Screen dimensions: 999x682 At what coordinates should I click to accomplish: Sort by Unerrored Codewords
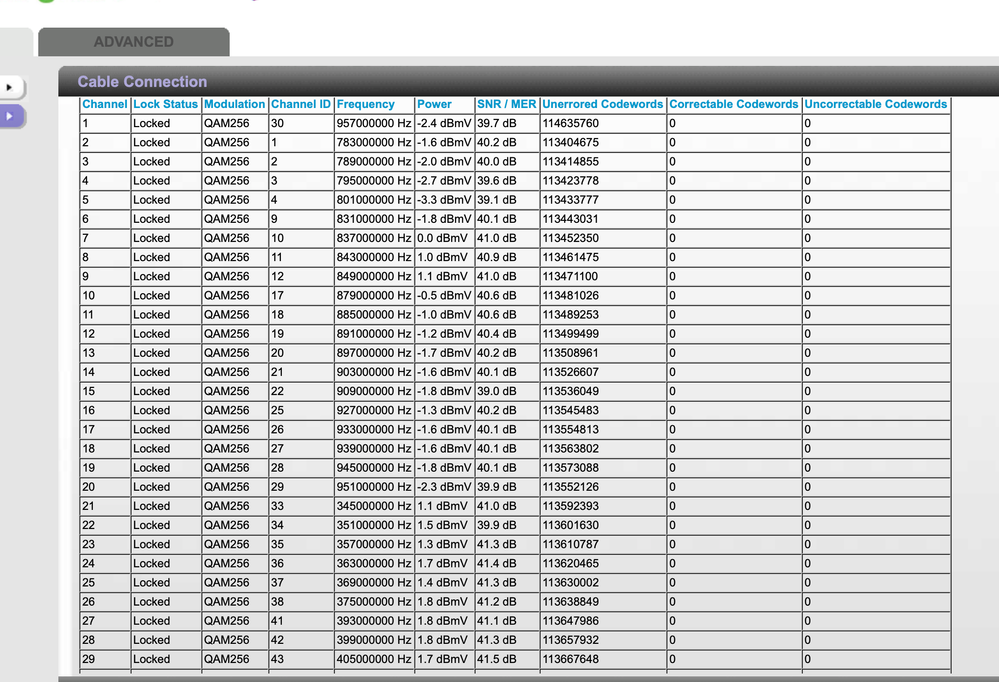pyautogui.click(x=602, y=104)
